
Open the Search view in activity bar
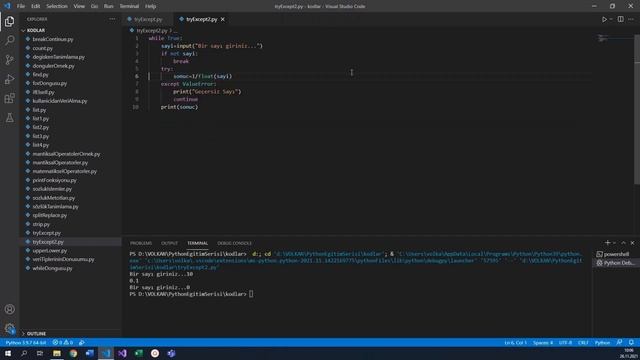point(9,40)
